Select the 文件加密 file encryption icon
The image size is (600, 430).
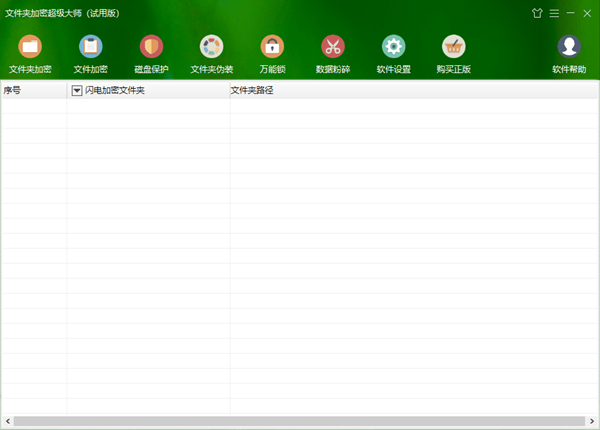click(91, 47)
